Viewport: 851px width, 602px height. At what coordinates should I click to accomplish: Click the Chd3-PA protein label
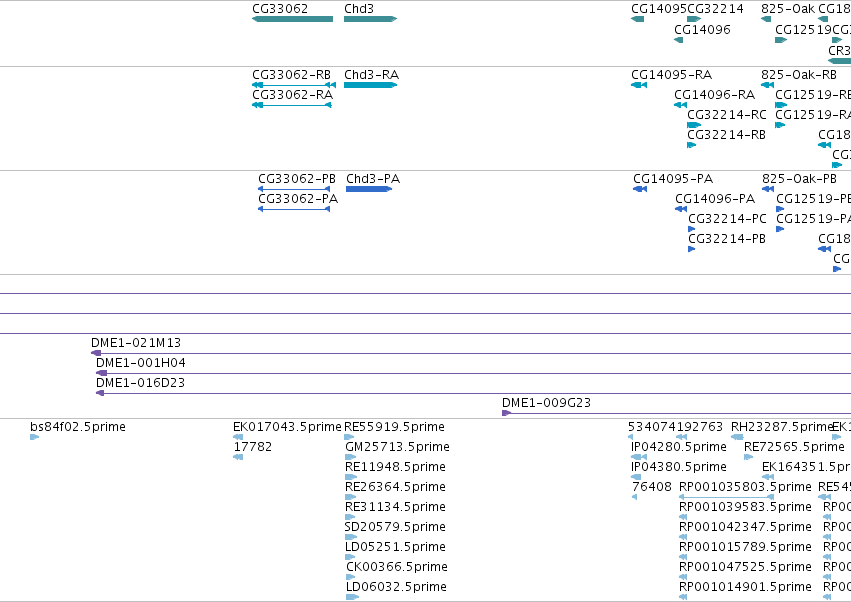click(x=373, y=179)
